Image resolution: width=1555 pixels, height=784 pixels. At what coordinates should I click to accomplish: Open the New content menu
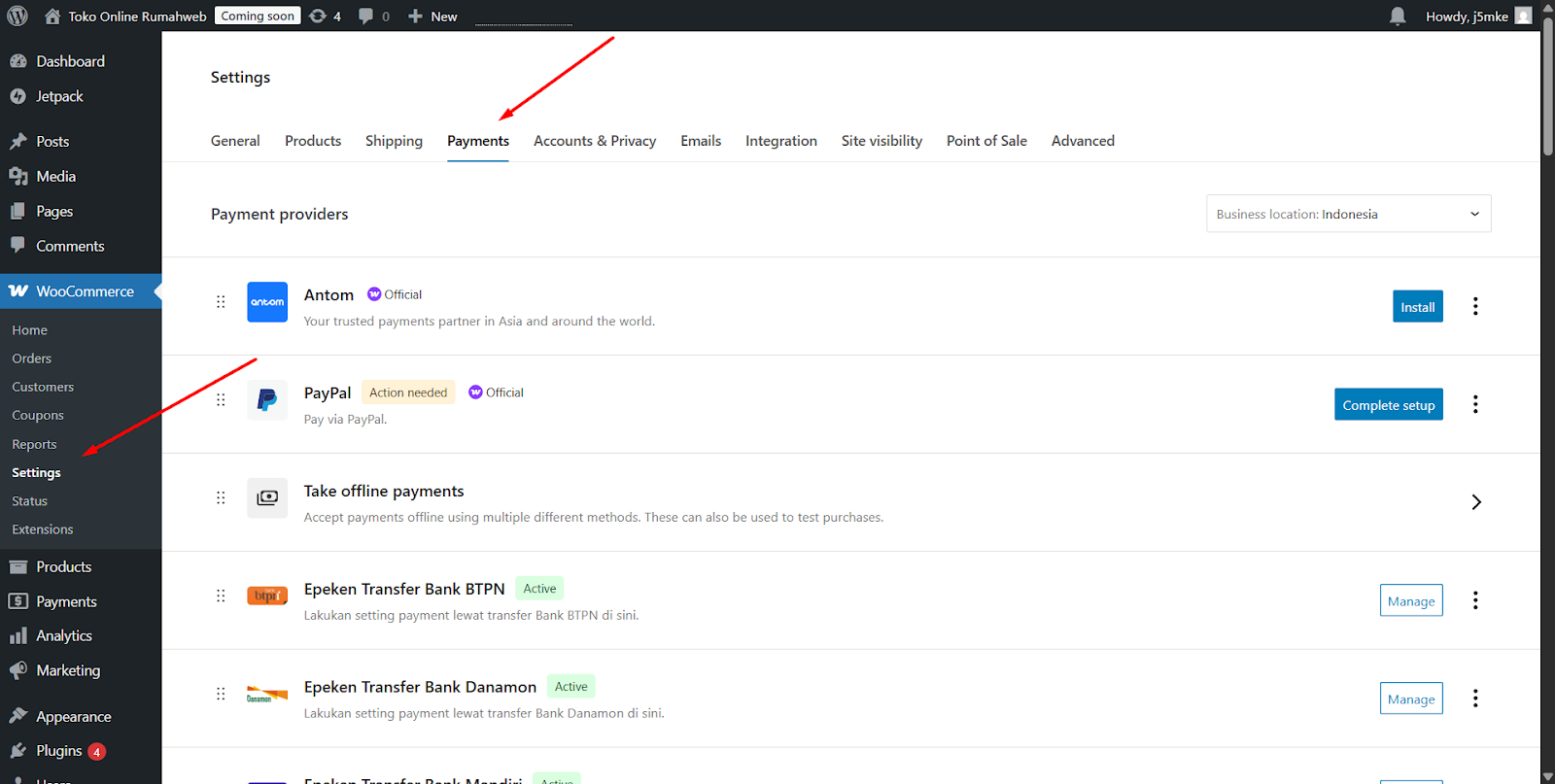[x=433, y=16]
